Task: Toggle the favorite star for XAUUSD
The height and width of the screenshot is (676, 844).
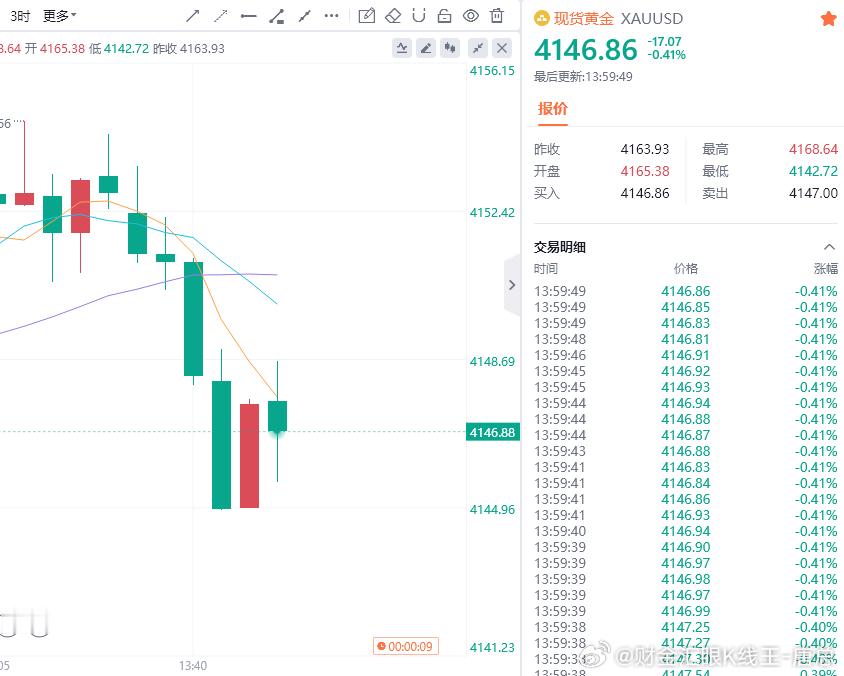Action: tap(829, 18)
